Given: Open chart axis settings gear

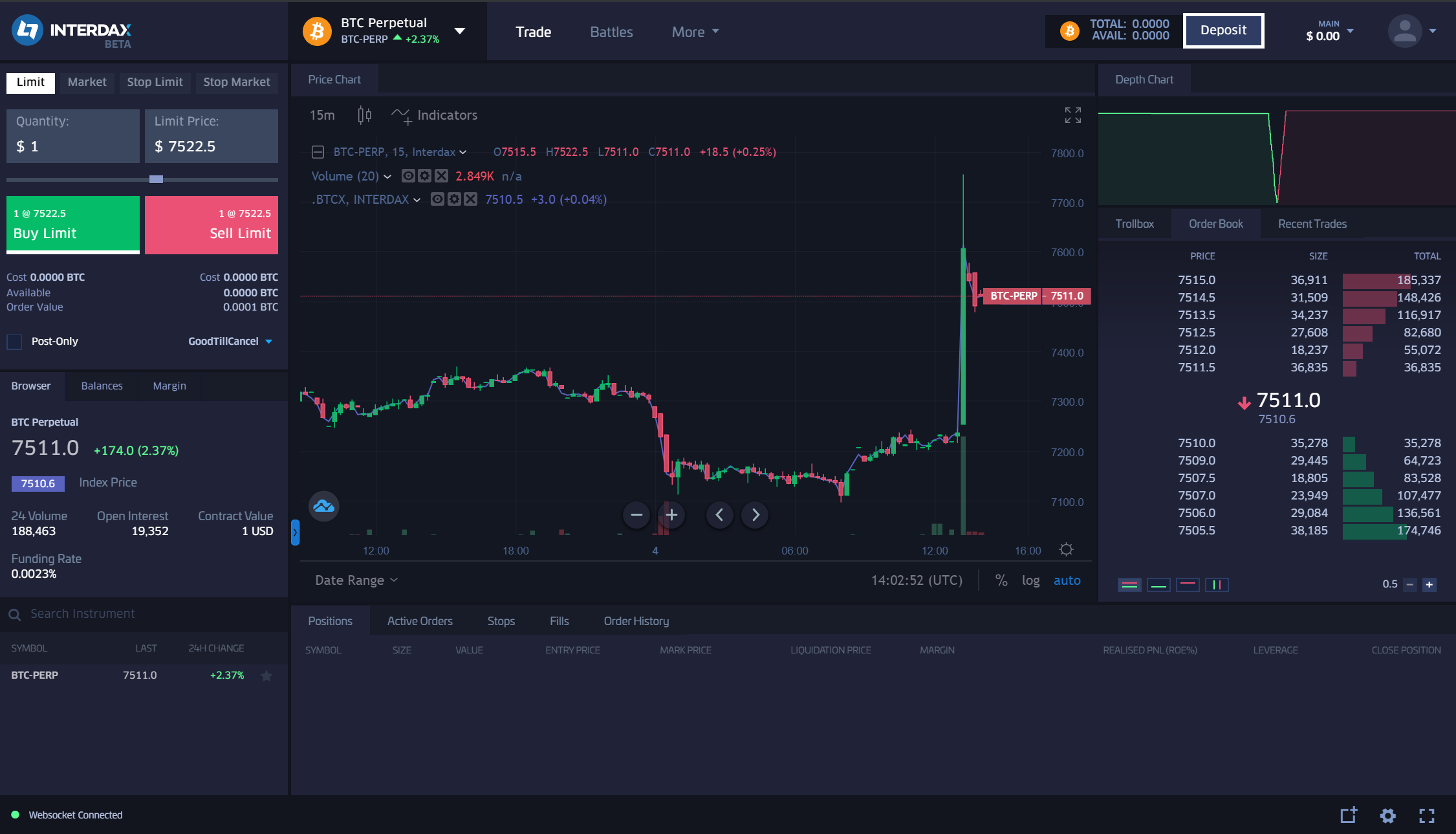Looking at the screenshot, I should (x=1066, y=549).
